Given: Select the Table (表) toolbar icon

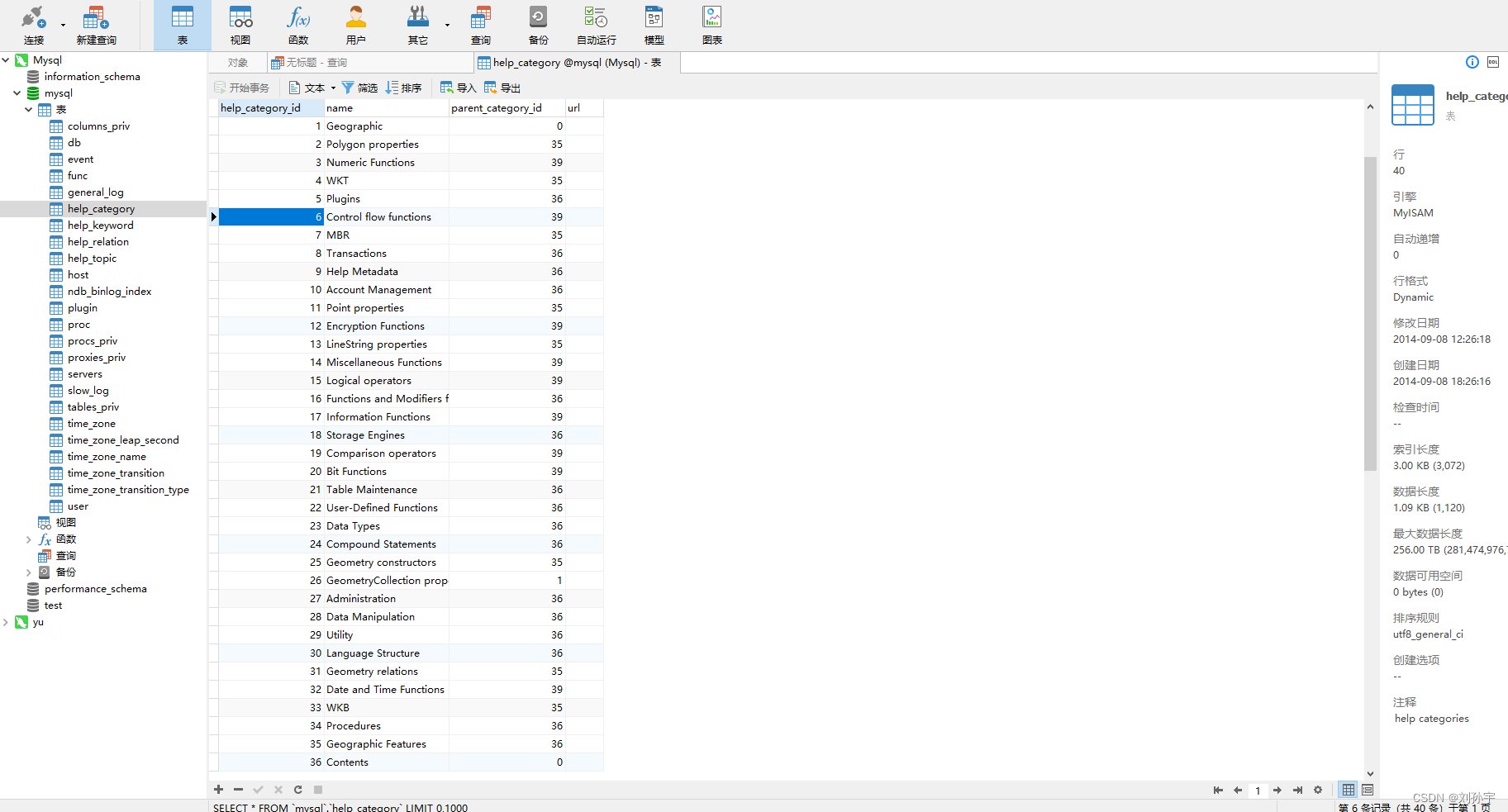Looking at the screenshot, I should [x=182, y=25].
